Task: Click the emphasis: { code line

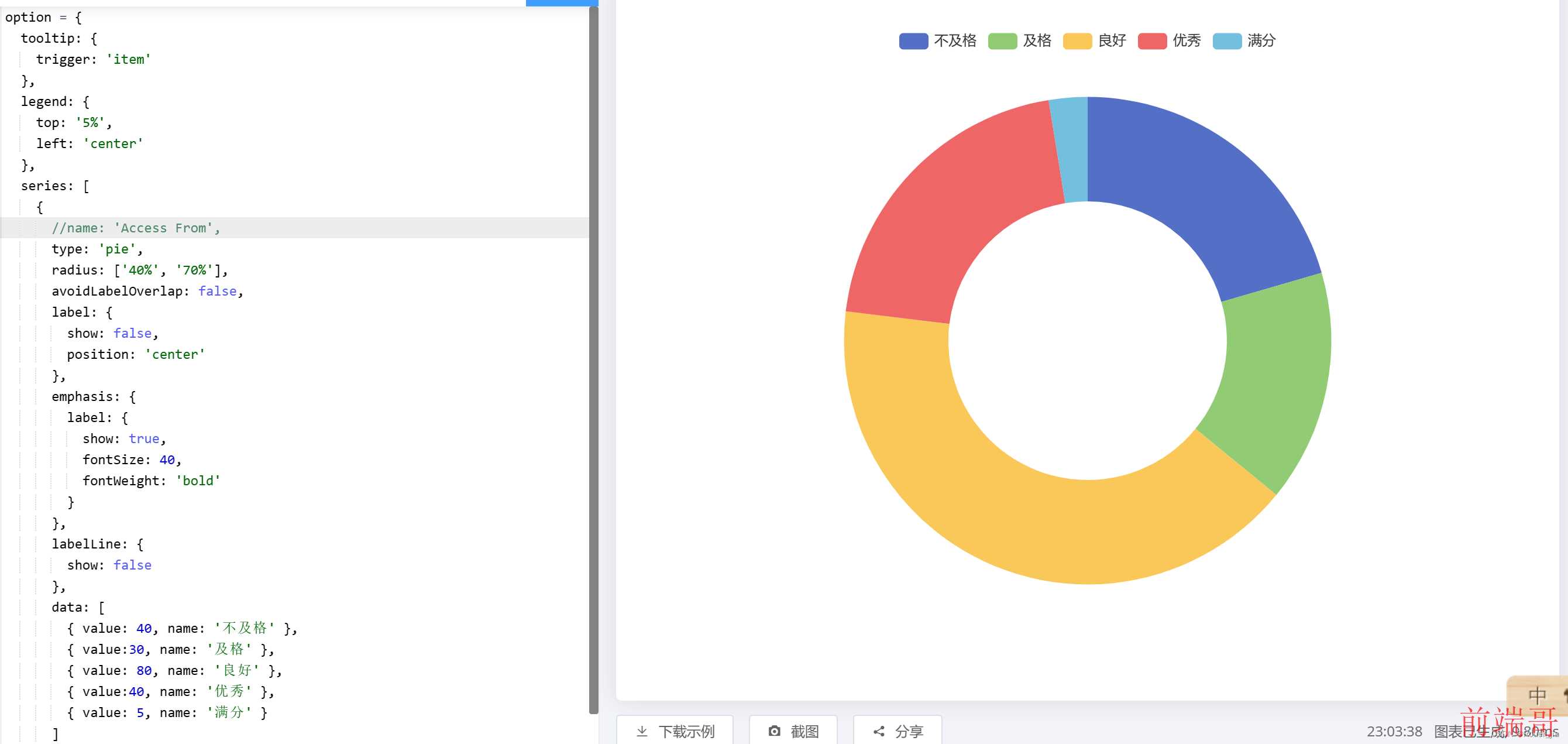Action: point(94,396)
